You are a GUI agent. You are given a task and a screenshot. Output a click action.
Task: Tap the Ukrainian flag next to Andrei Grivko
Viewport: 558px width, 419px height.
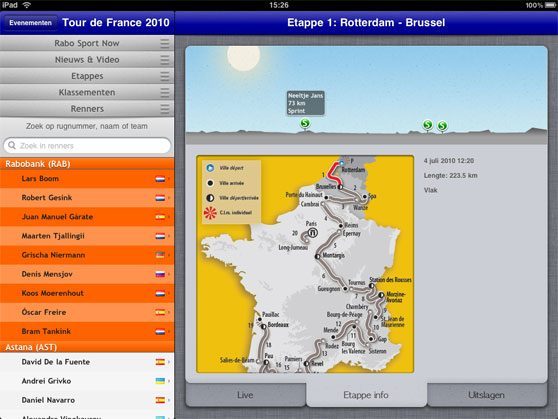(160, 381)
